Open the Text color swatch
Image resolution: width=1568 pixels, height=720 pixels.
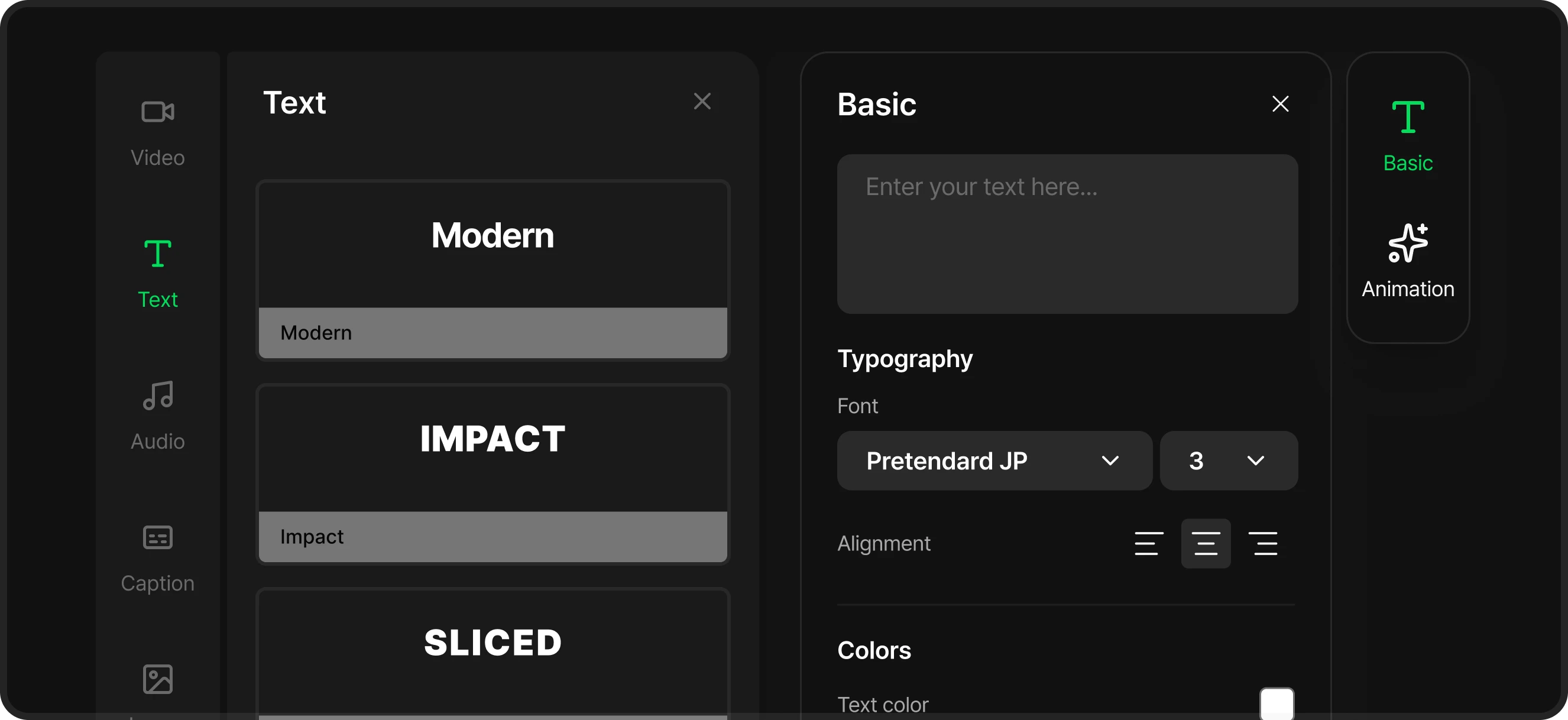1277,703
